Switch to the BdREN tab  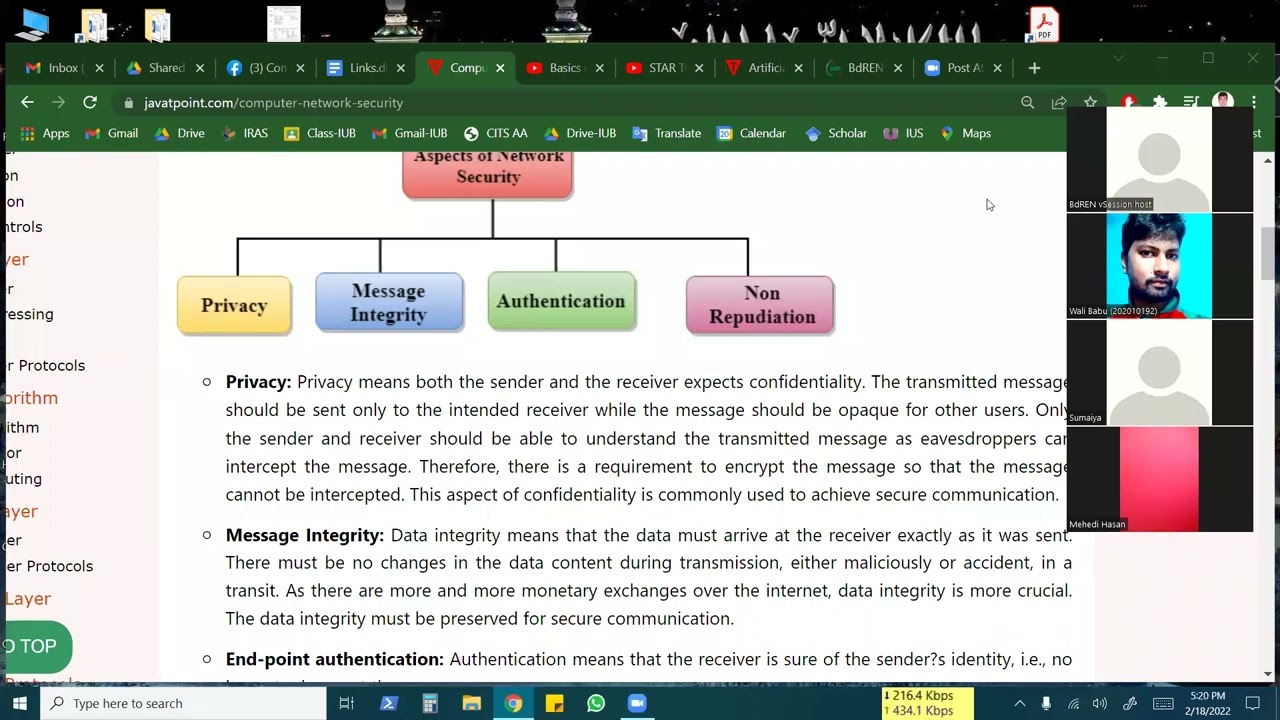point(863,68)
